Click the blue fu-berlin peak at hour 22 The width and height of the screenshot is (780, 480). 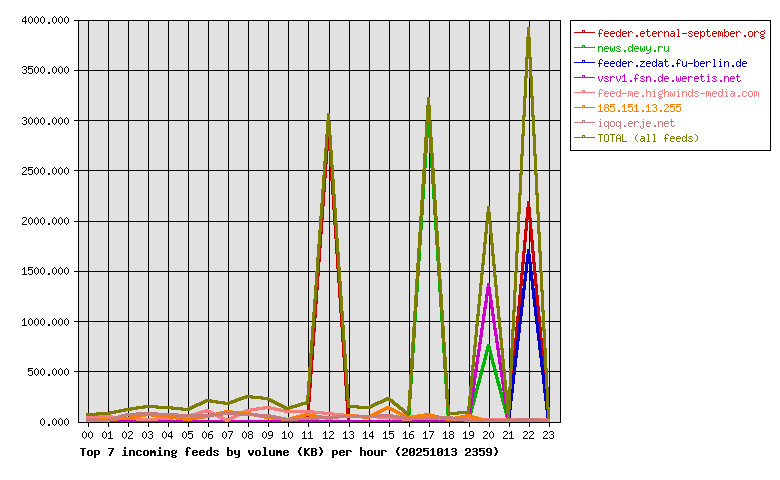pos(529,252)
